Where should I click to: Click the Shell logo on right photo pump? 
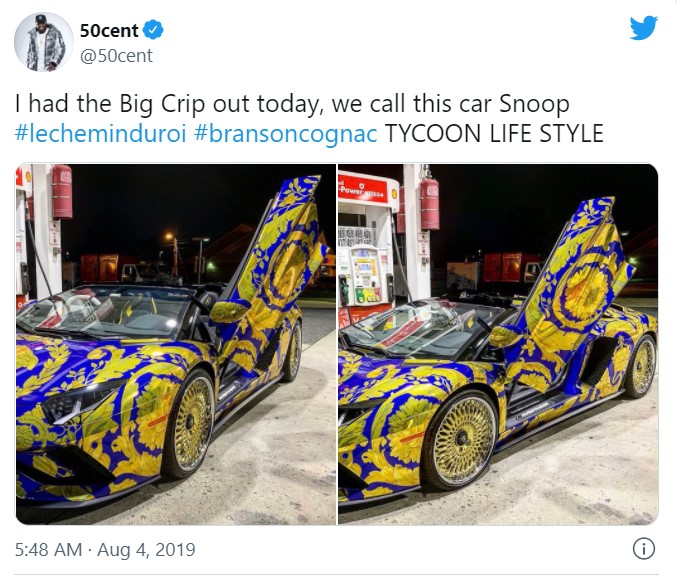click(394, 193)
